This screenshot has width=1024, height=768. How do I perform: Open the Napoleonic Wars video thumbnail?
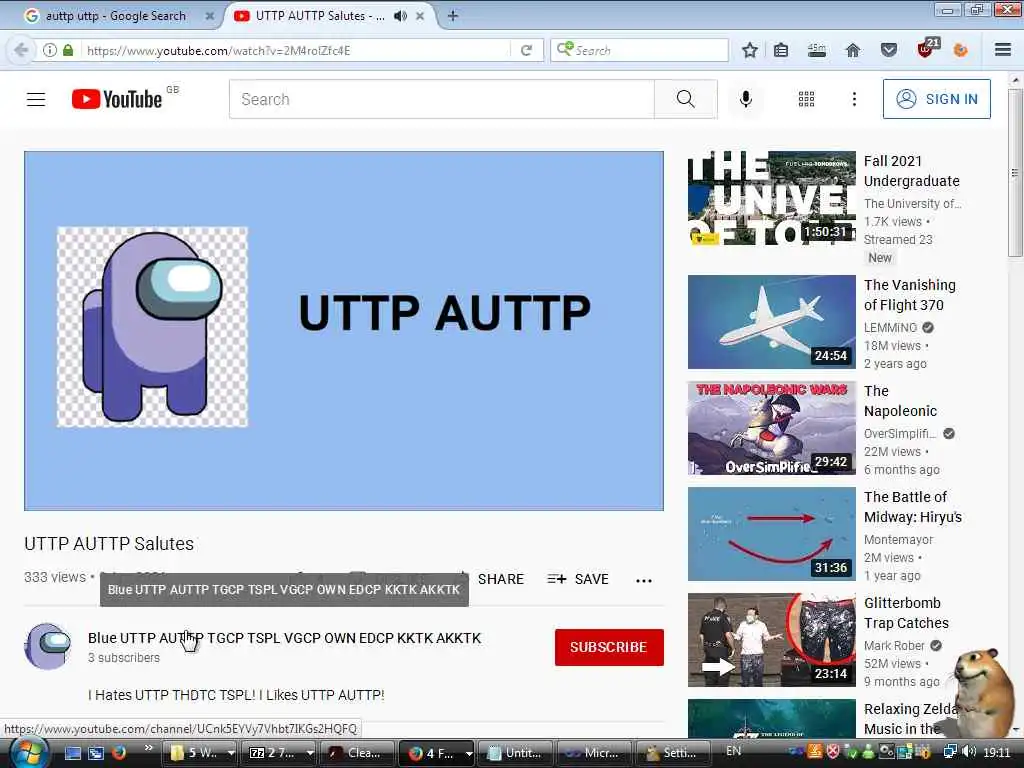[x=771, y=428]
